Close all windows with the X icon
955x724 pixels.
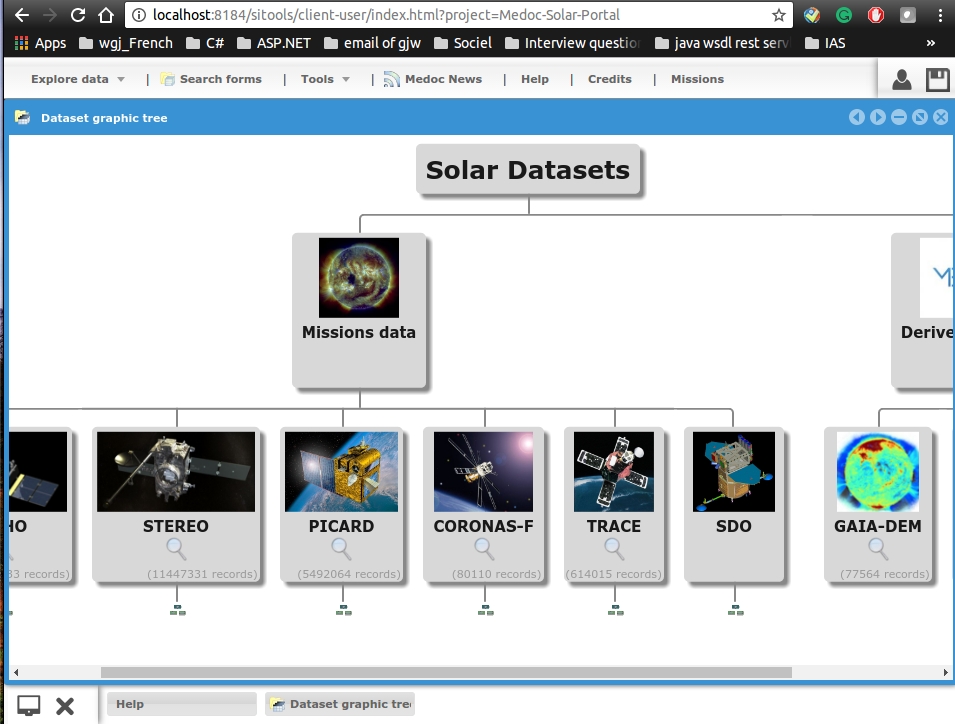pyautogui.click(x=65, y=706)
